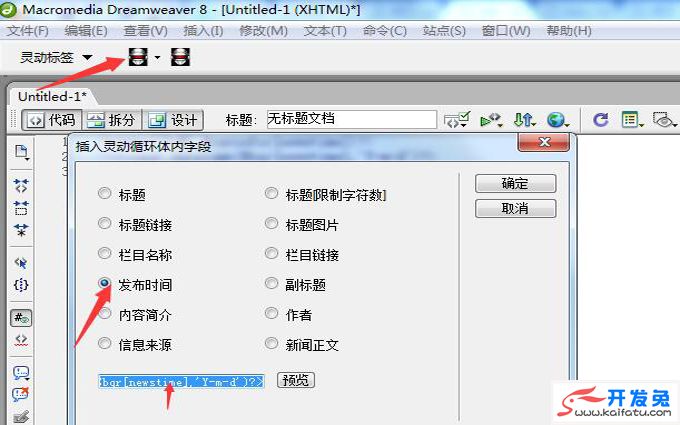This screenshot has height=425, width=680.
Task: Select the 标题 radio button
Action: [x=104, y=193]
